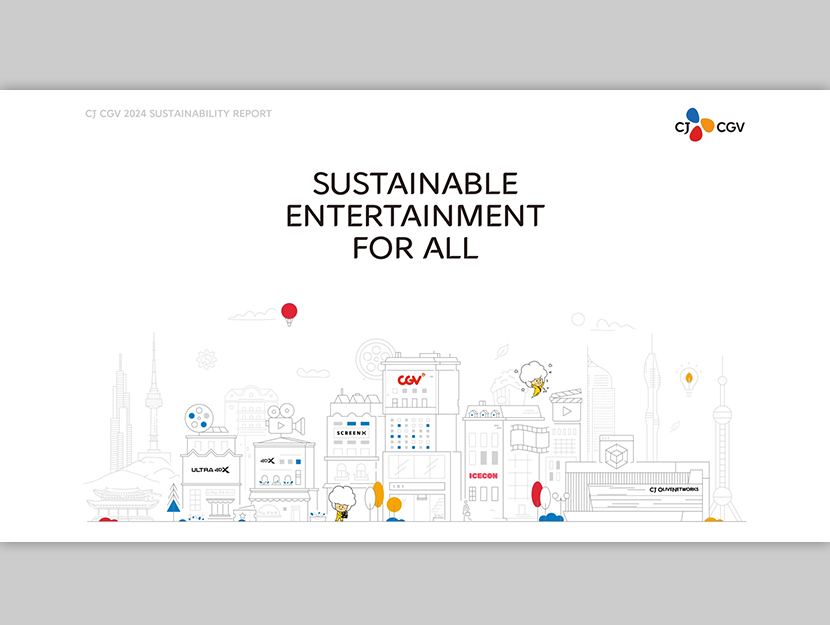Viewport: 830px width, 625px height.
Task: Click the red hot air balloon
Action: (x=290, y=313)
